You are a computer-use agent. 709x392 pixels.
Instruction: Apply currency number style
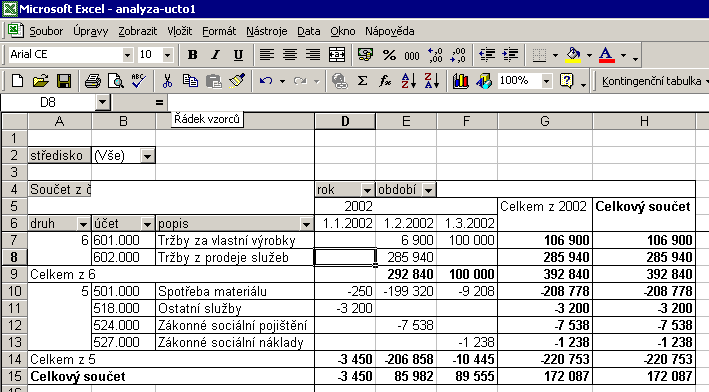(x=365, y=55)
